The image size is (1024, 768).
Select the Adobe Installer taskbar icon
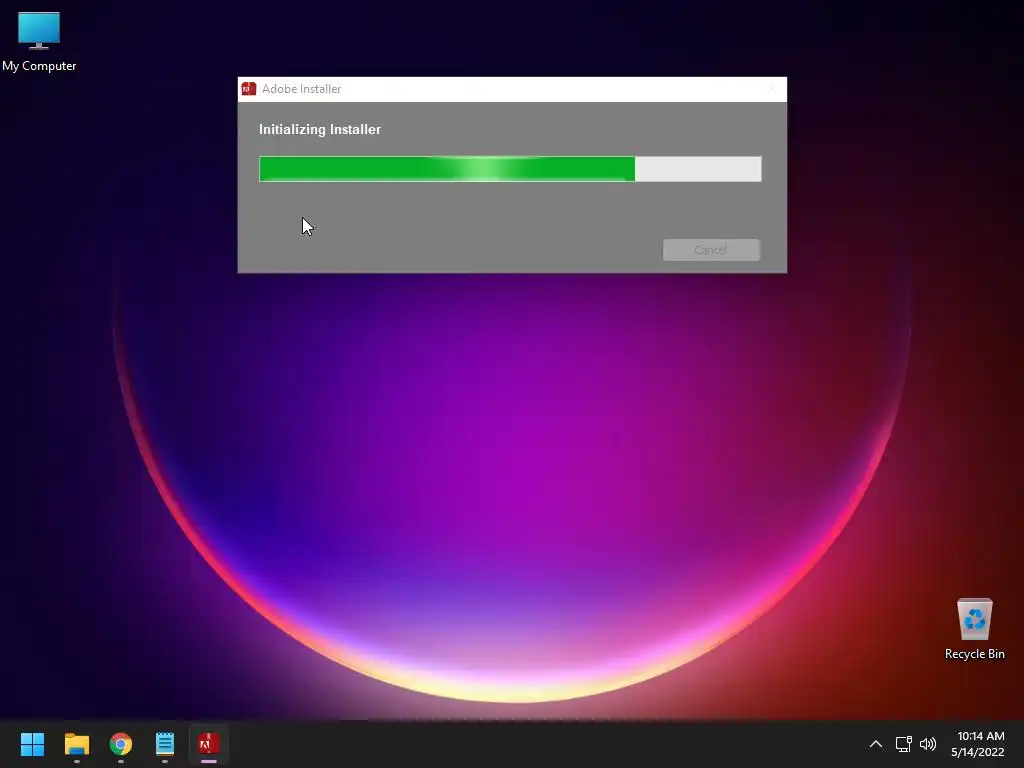pos(209,744)
